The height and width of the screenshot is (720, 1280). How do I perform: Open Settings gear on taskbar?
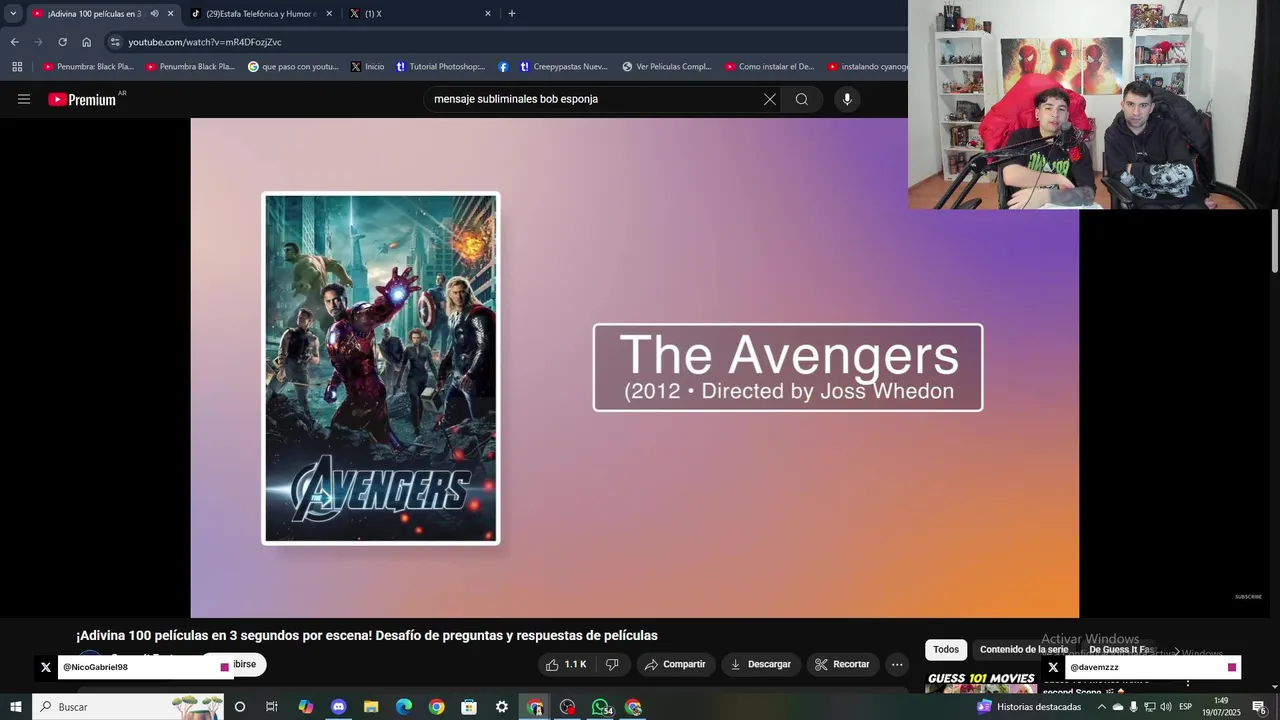502,707
